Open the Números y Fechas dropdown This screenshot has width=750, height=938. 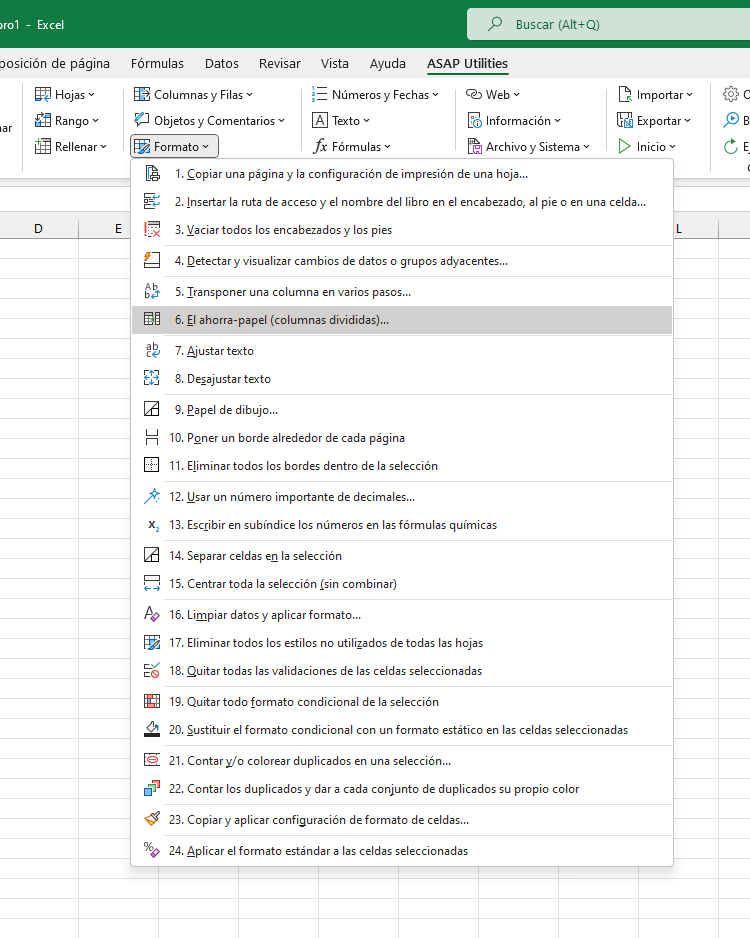tap(376, 95)
